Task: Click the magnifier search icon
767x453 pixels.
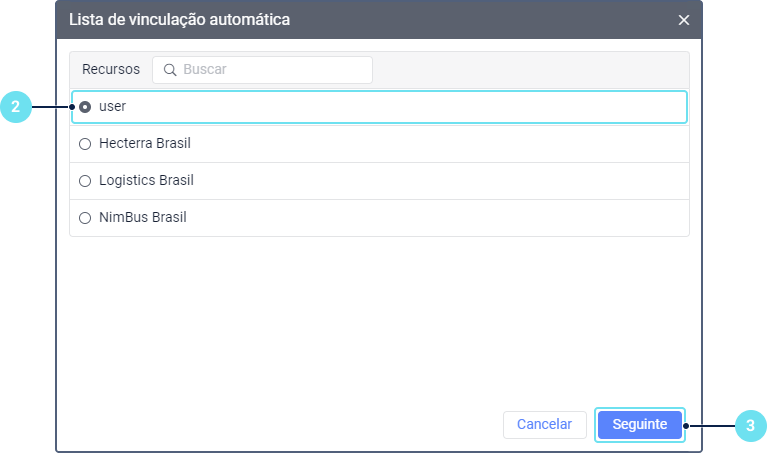Action: pyautogui.click(x=170, y=70)
